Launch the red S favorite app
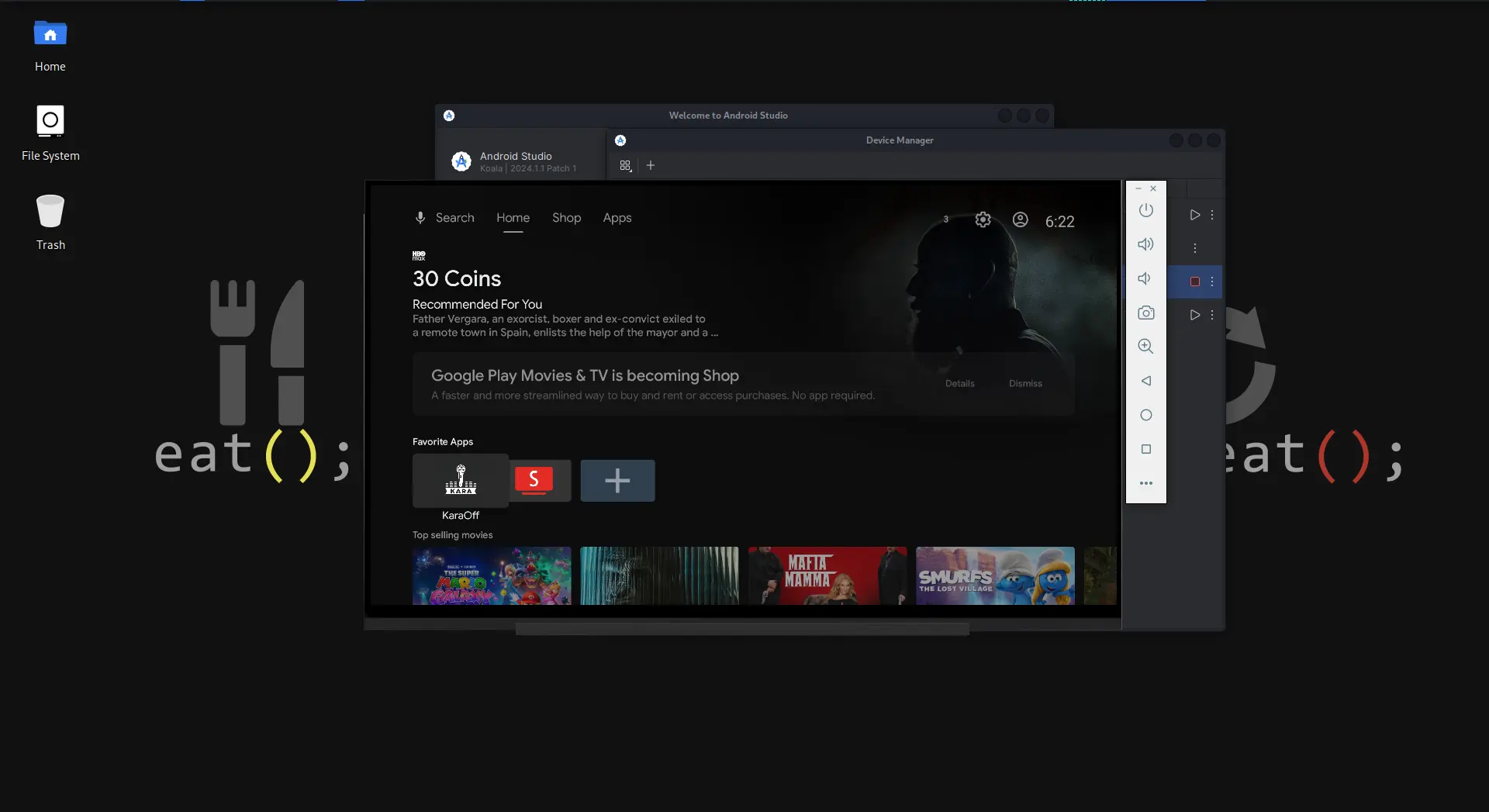This screenshot has width=1489, height=812. point(534,481)
